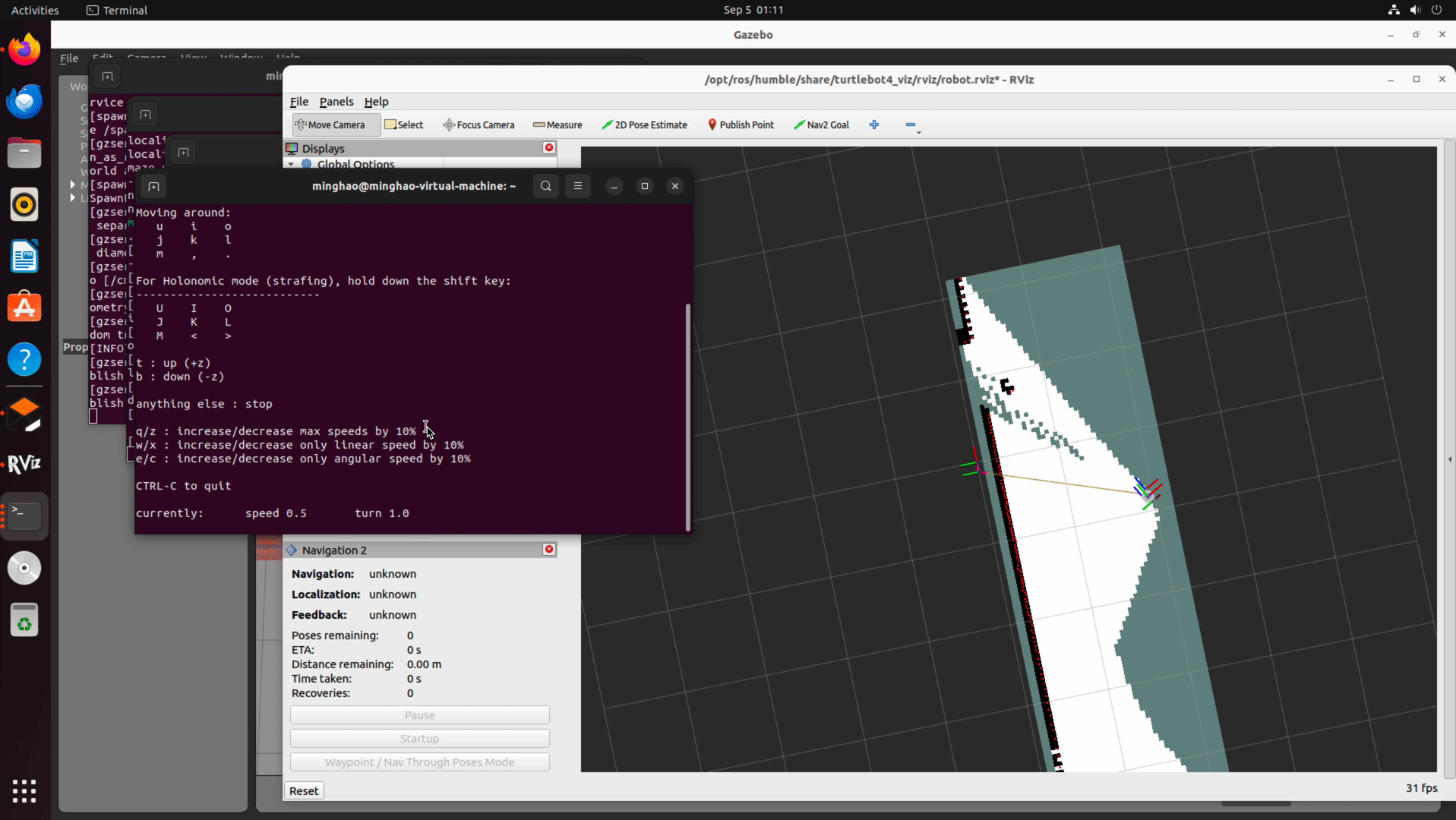Open RViz Help menu
Screen dimensions: 1456x820
[x=376, y=102]
